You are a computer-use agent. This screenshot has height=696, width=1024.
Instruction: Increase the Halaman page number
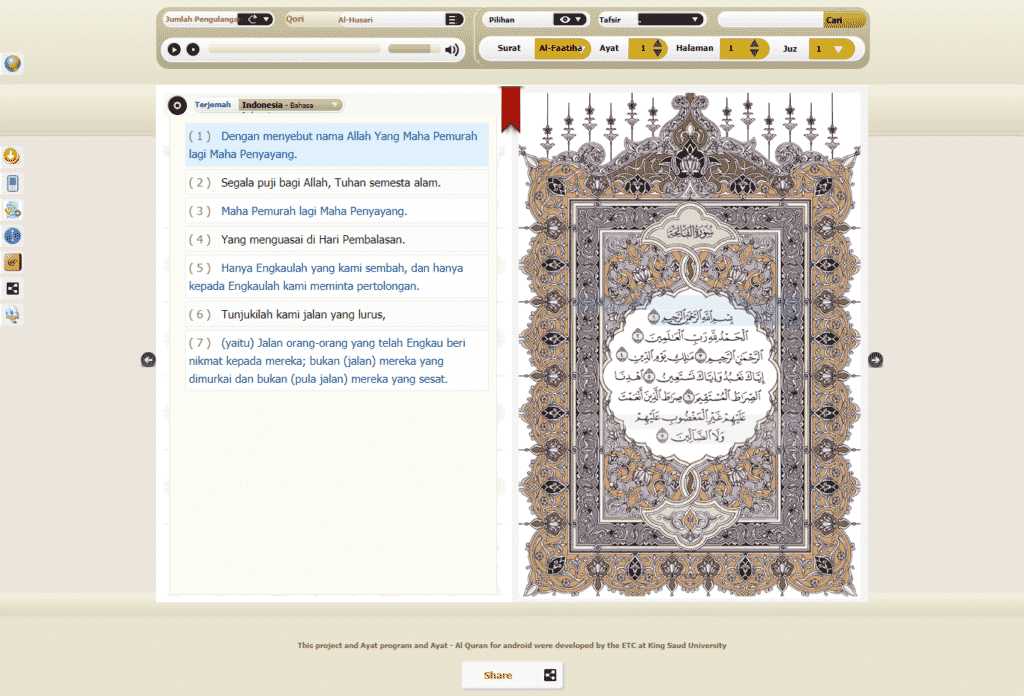(x=754, y=44)
